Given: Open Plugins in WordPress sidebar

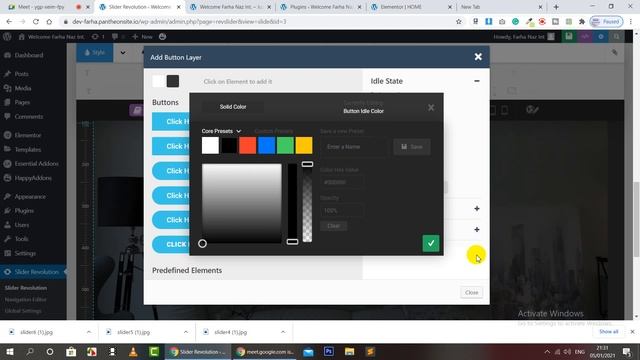Looking at the screenshot, I should pos(24,211).
